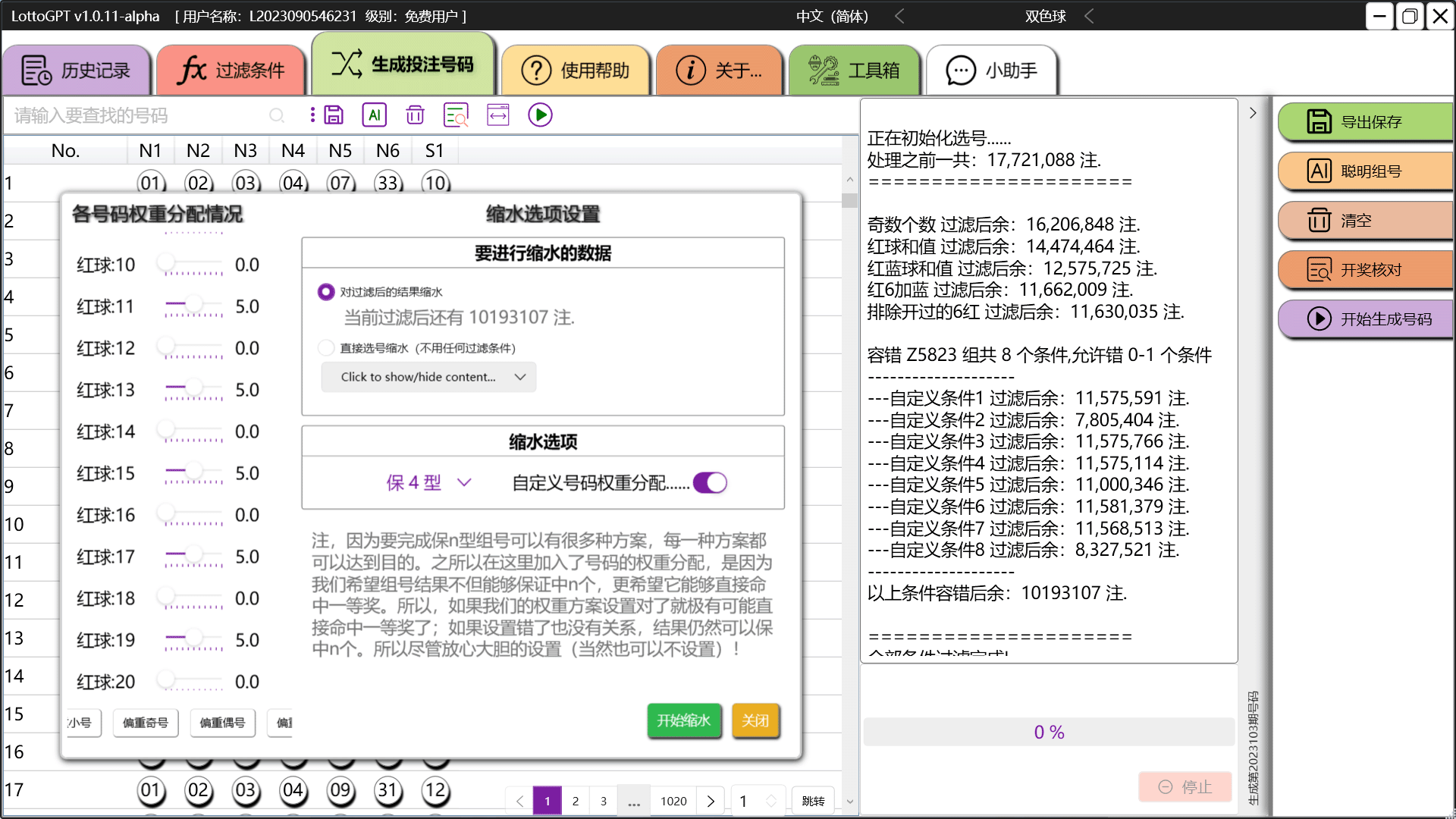The image size is (1456, 819).
Task: Open the 关于... tab
Action: pyautogui.click(x=719, y=71)
